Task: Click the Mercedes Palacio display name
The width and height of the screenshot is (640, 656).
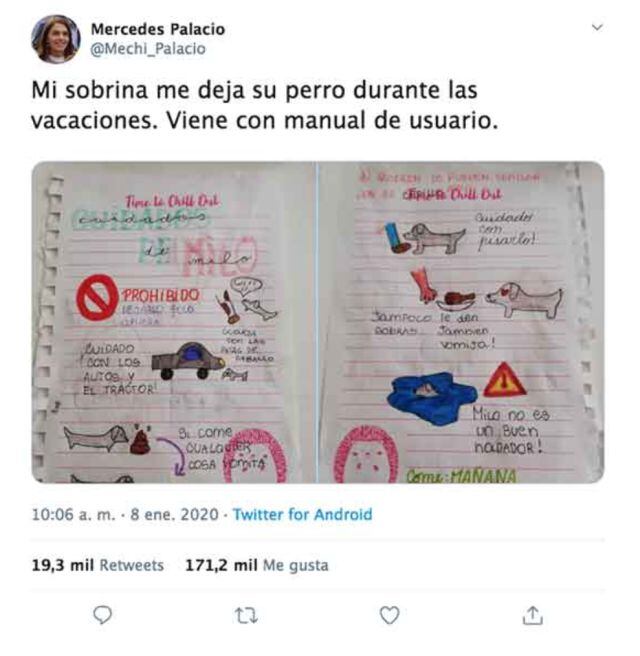Action: tap(158, 29)
